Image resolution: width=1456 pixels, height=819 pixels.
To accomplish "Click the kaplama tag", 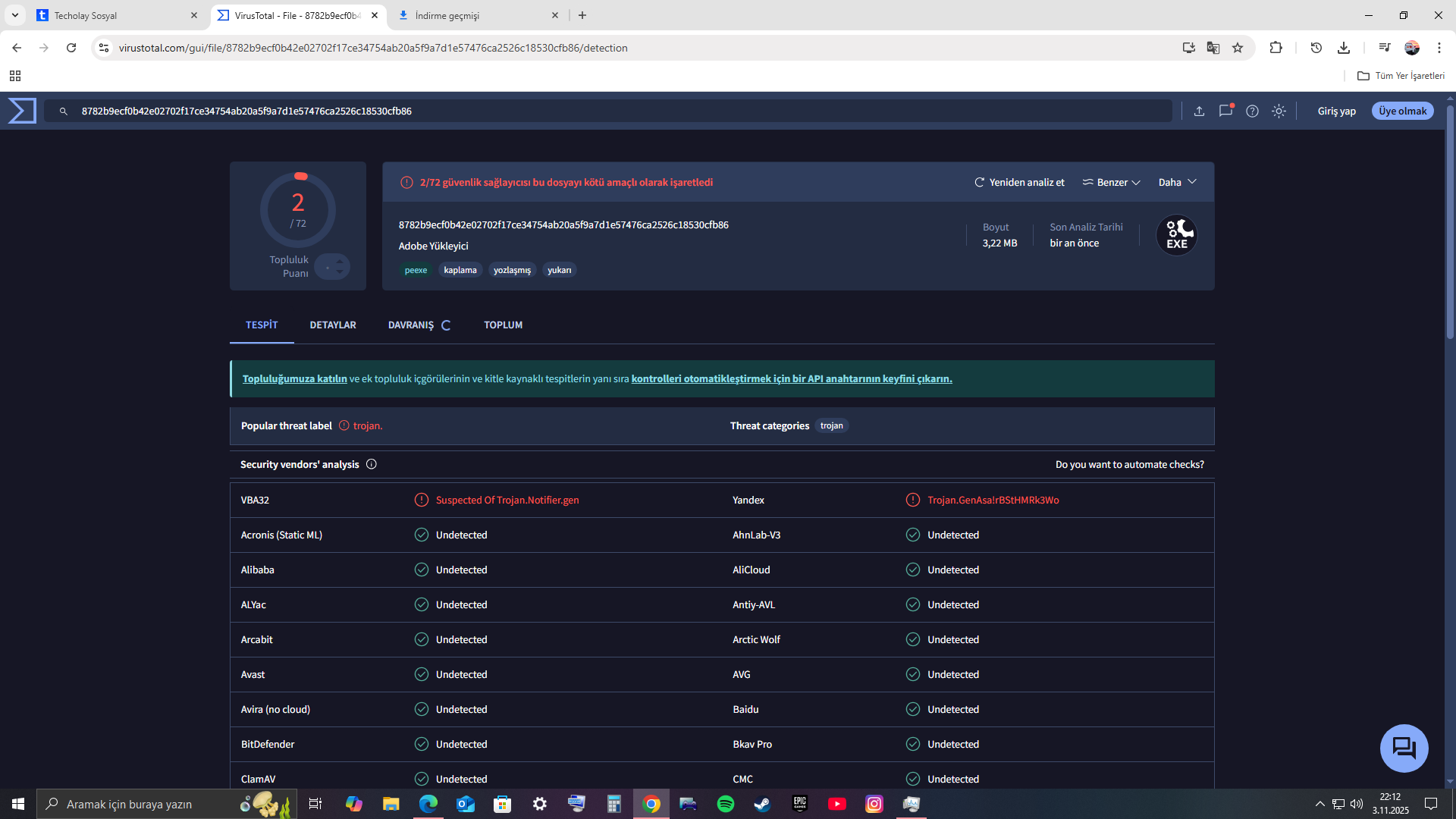I will click(x=460, y=270).
